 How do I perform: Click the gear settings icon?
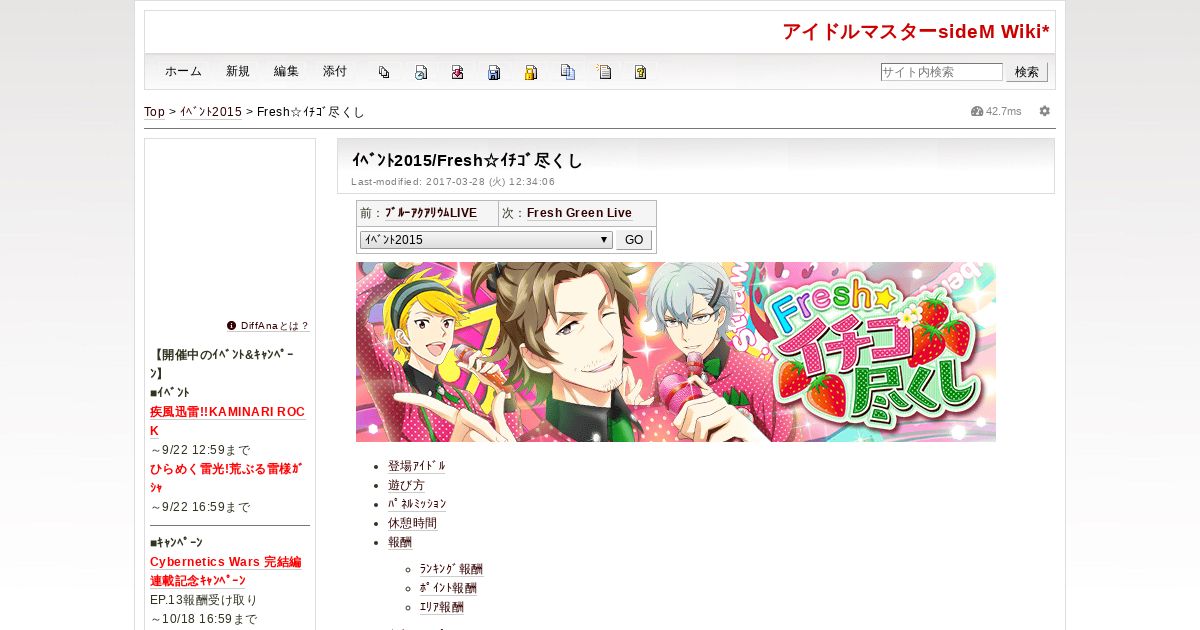coord(1044,111)
